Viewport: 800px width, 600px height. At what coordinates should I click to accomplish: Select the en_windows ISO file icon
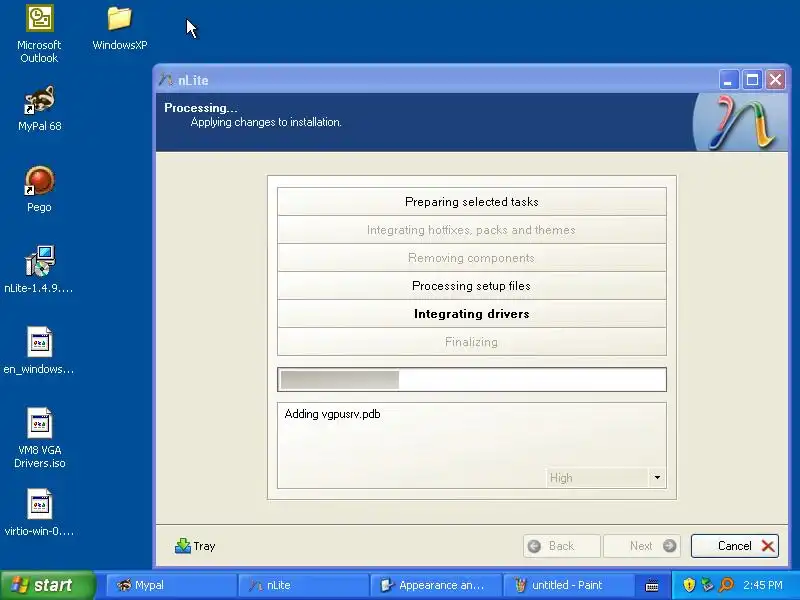pos(39,351)
